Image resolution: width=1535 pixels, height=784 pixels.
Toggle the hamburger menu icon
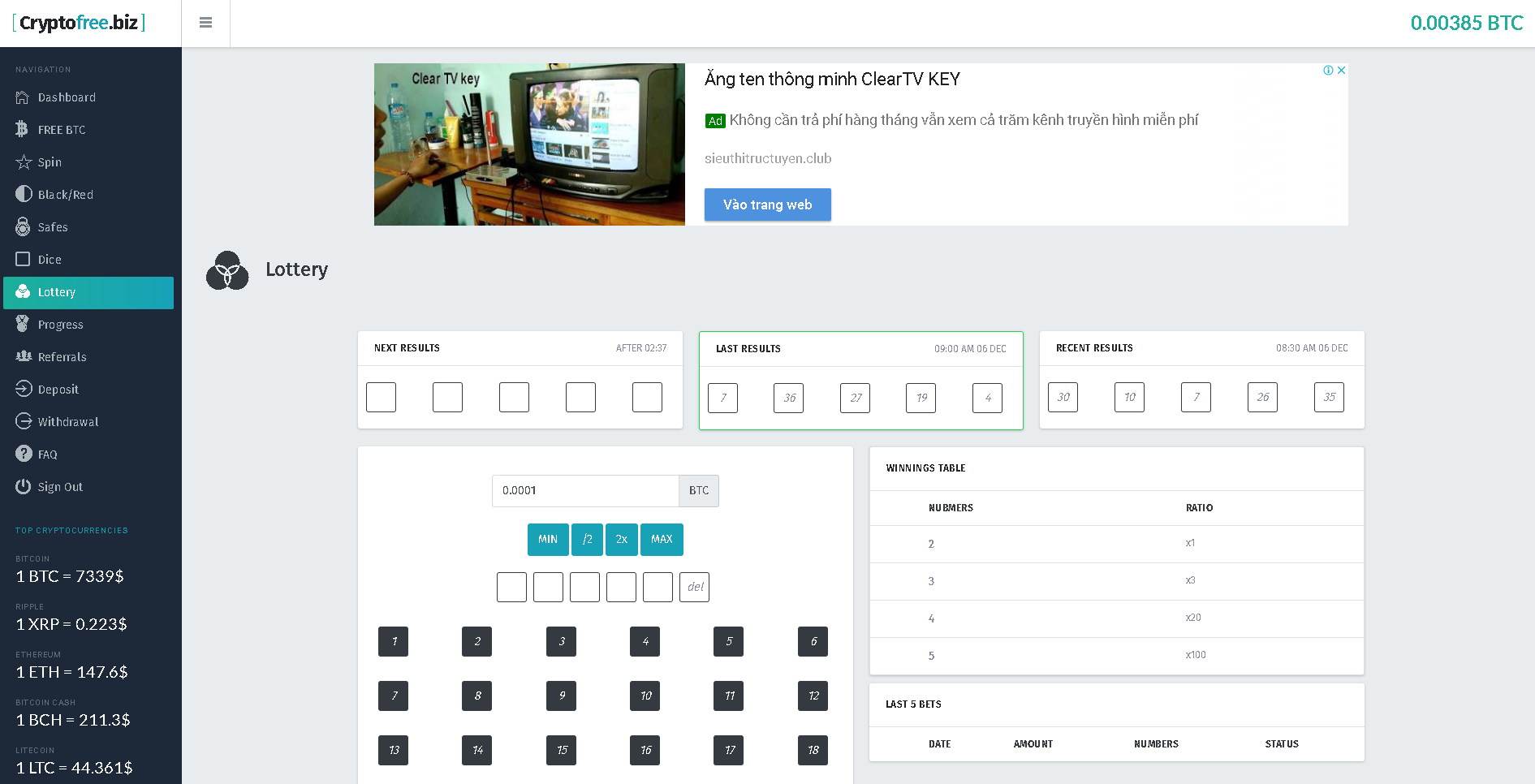(205, 23)
